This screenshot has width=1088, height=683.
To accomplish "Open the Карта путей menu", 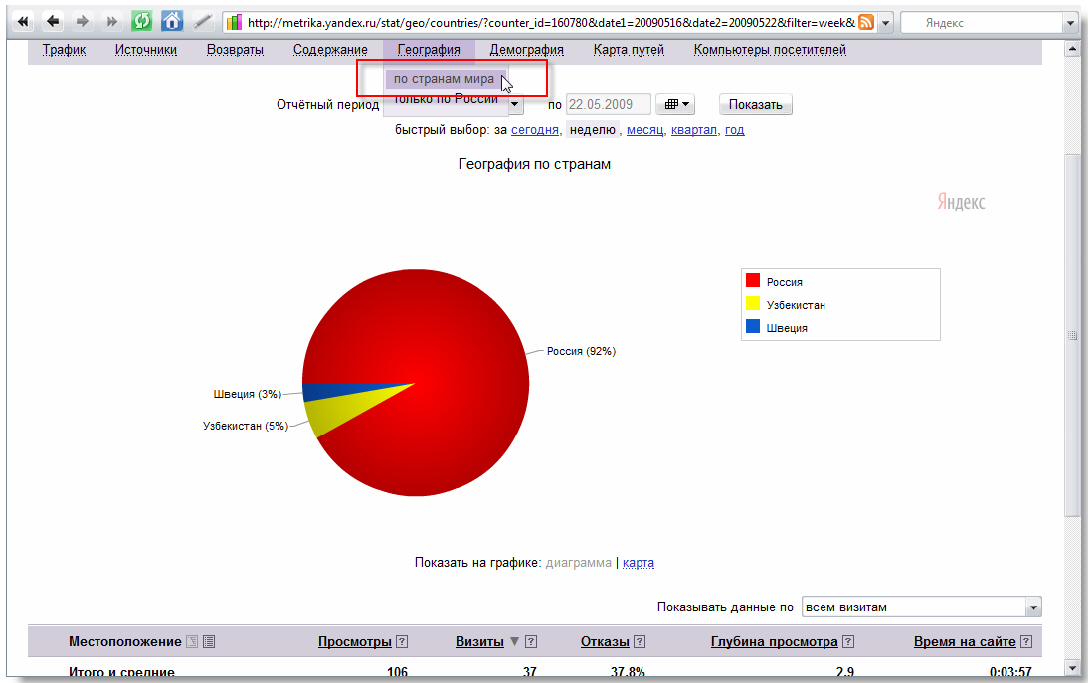I will (x=629, y=50).
